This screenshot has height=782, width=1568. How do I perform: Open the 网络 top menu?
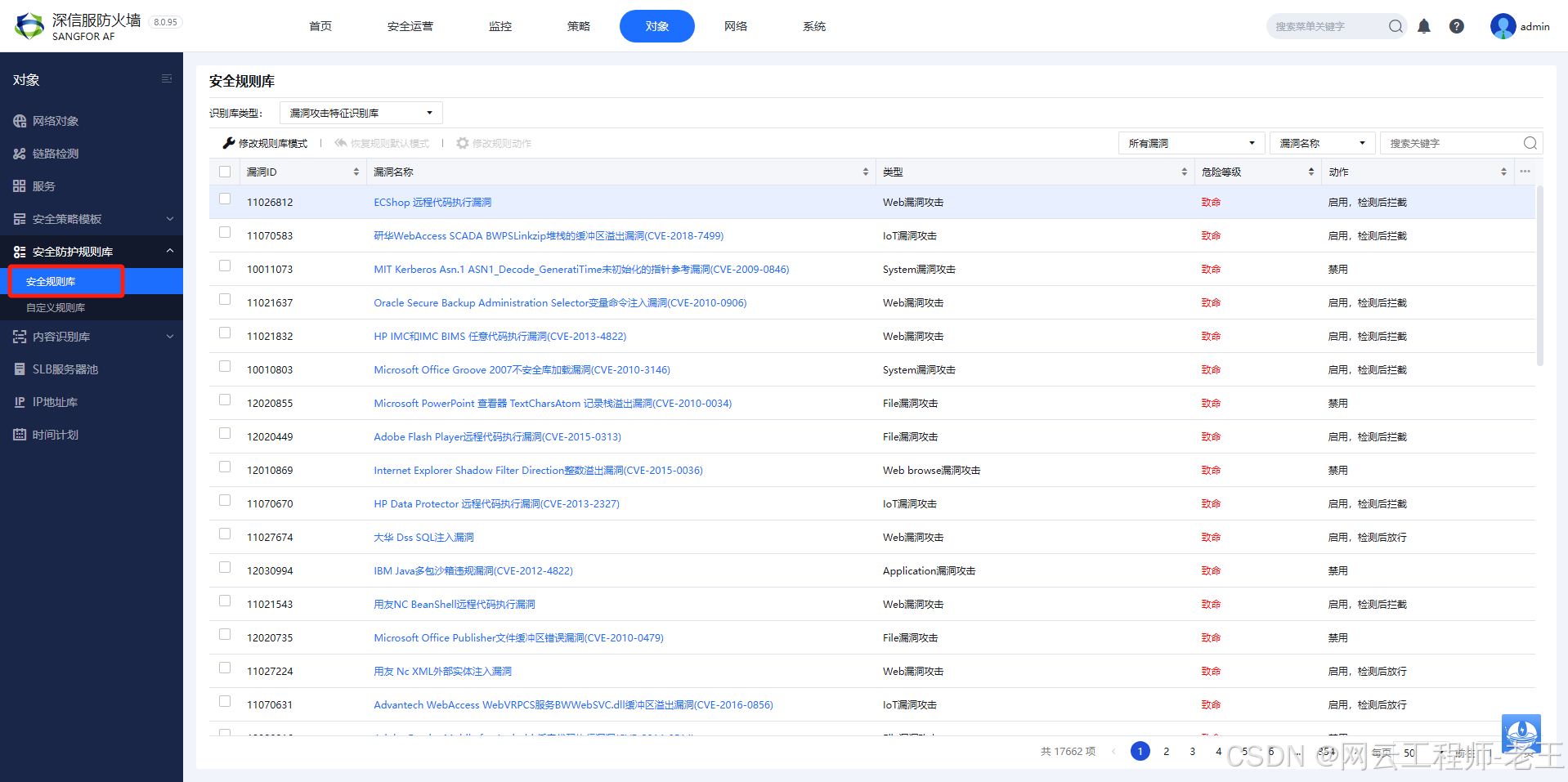pos(736,26)
